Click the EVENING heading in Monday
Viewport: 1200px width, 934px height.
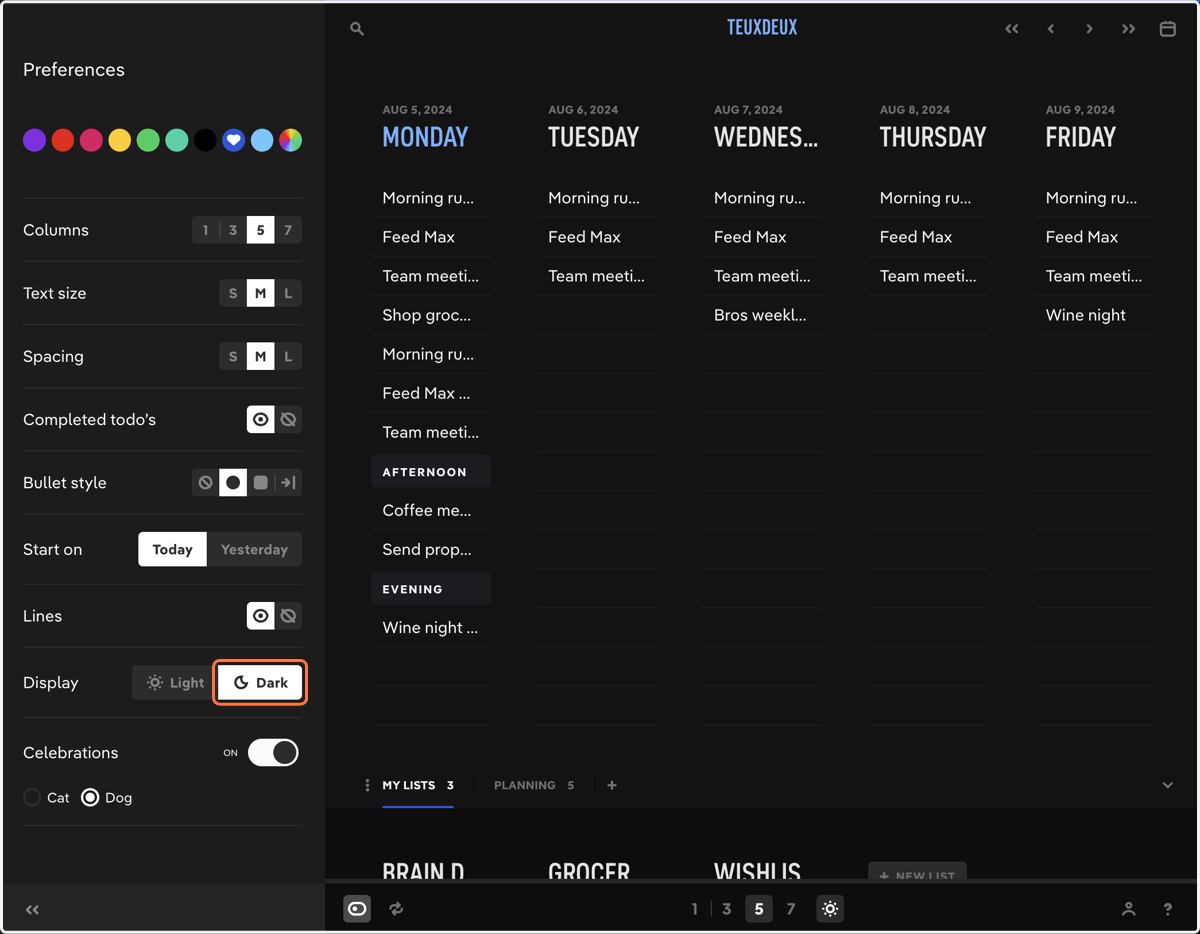click(x=431, y=589)
